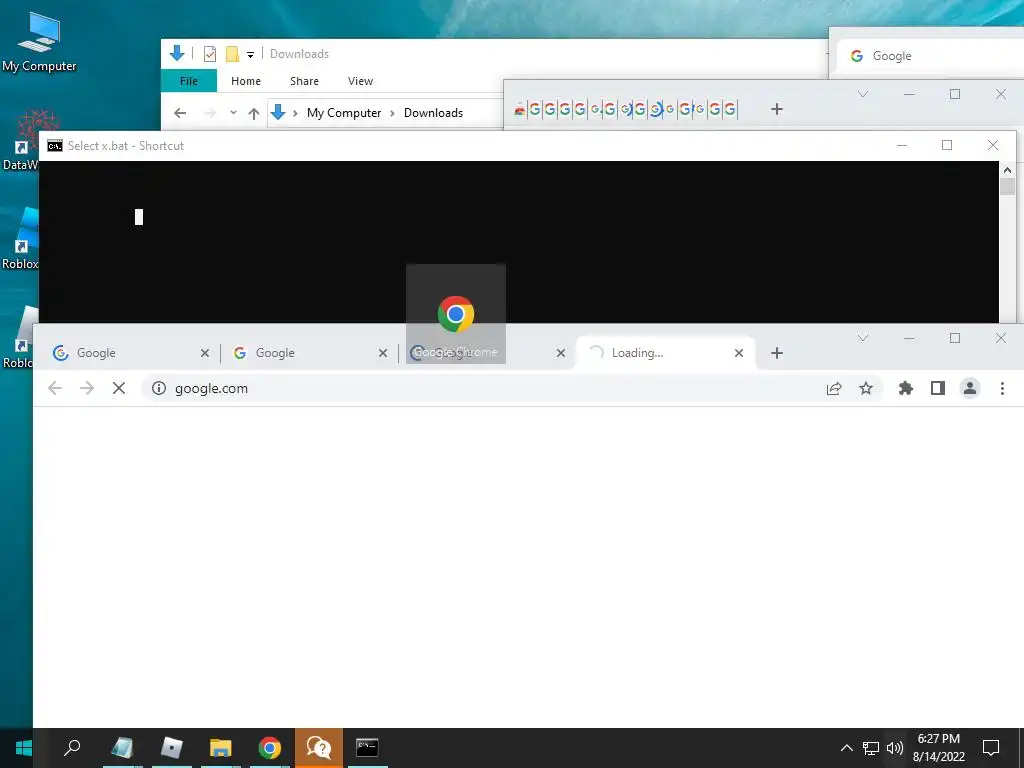This screenshot has width=1024, height=768.
Task: Open Home ribbon tab in explorer
Action: (x=246, y=81)
